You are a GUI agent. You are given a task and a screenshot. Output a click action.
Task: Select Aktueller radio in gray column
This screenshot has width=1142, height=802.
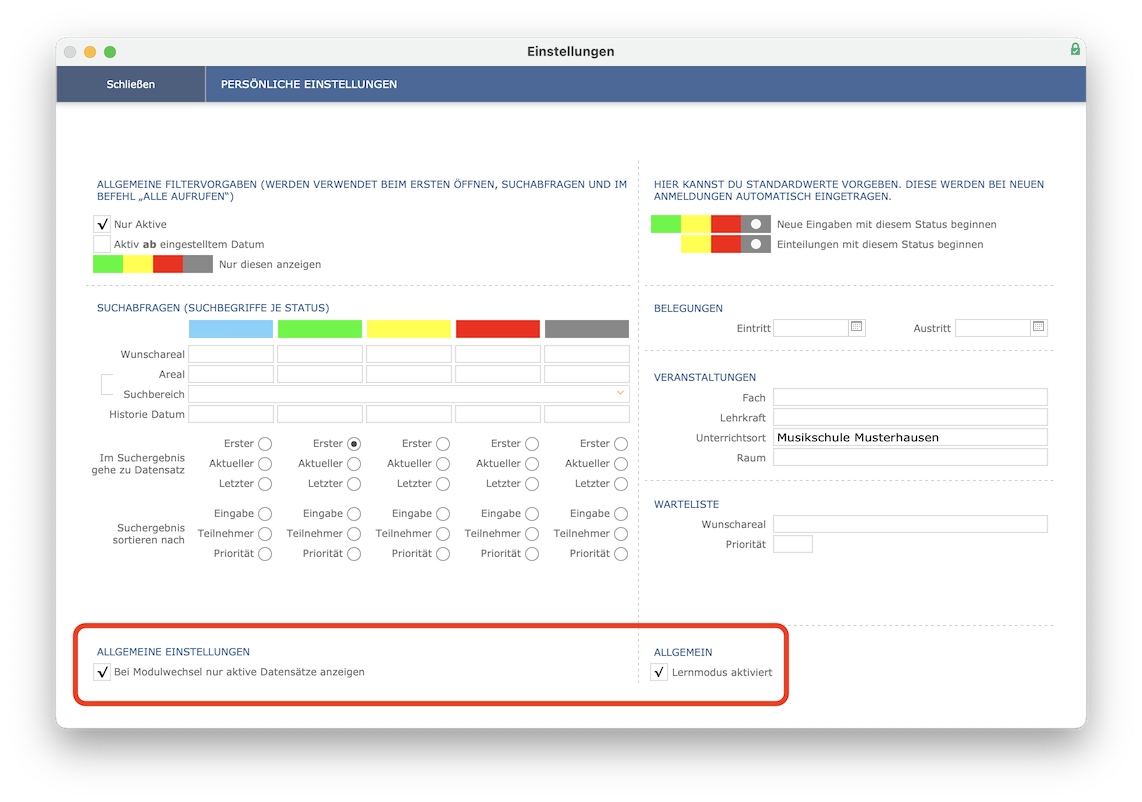point(621,463)
